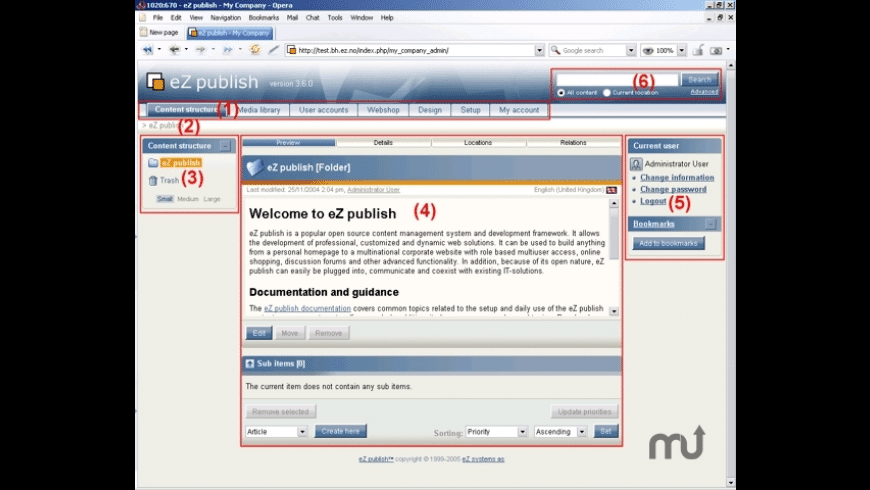
Task: Click the Add to bookmarks button
Action: tap(668, 243)
